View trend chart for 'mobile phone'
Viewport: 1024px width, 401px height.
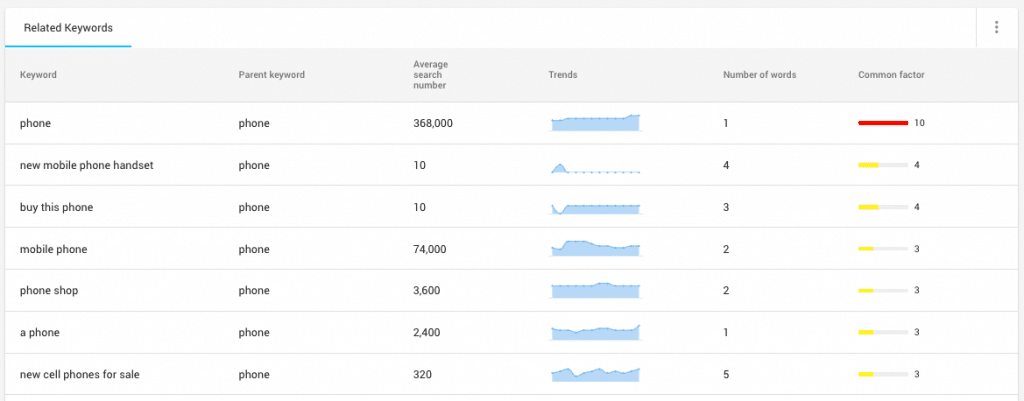(x=595, y=247)
